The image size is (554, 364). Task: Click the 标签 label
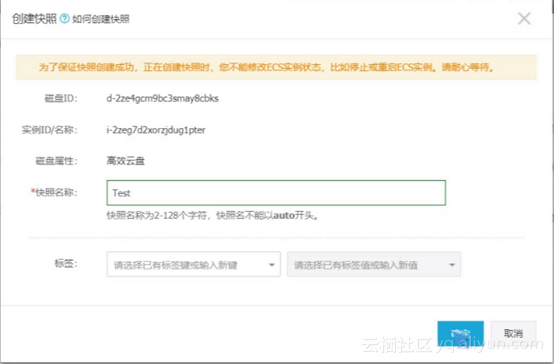[66, 264]
